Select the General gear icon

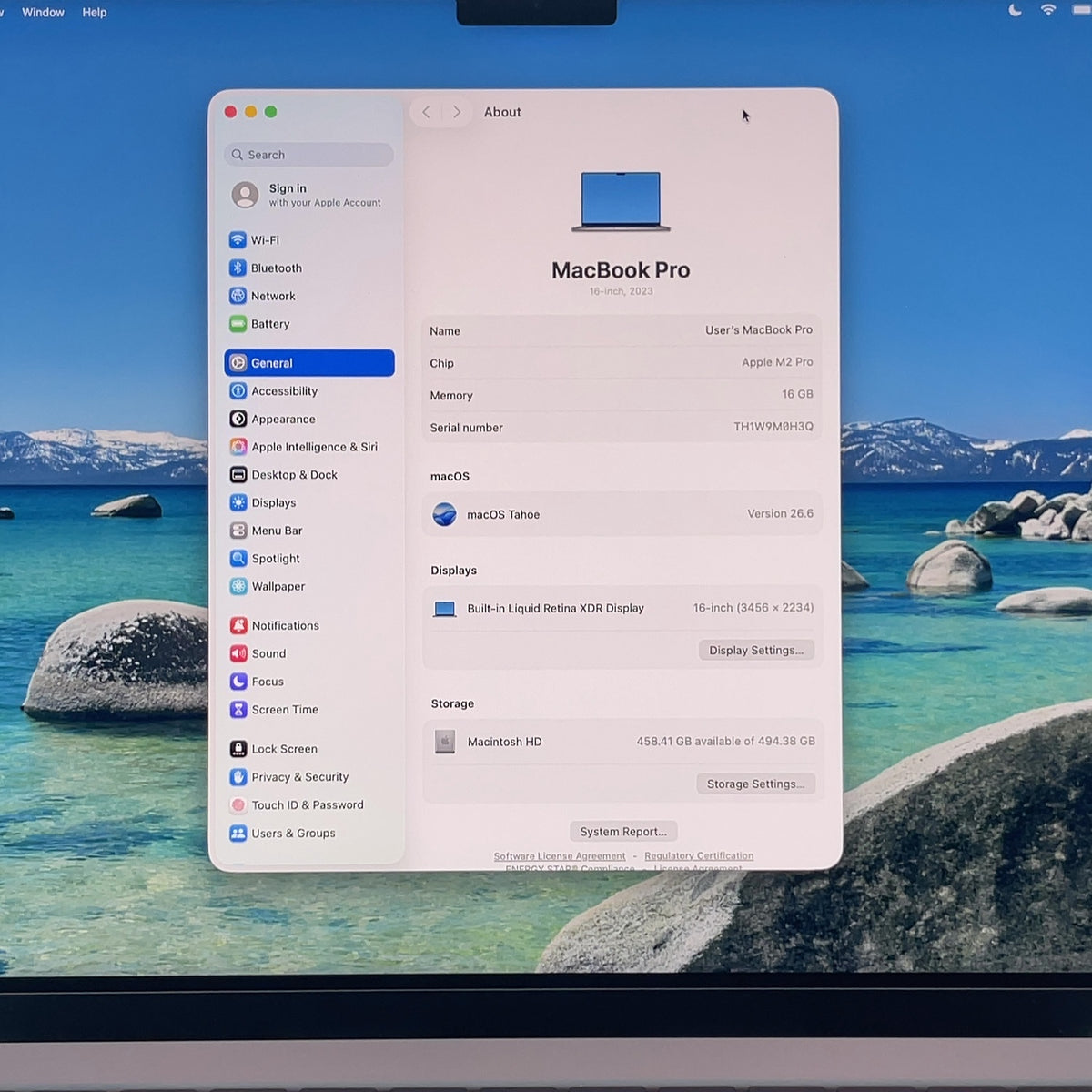(x=238, y=363)
